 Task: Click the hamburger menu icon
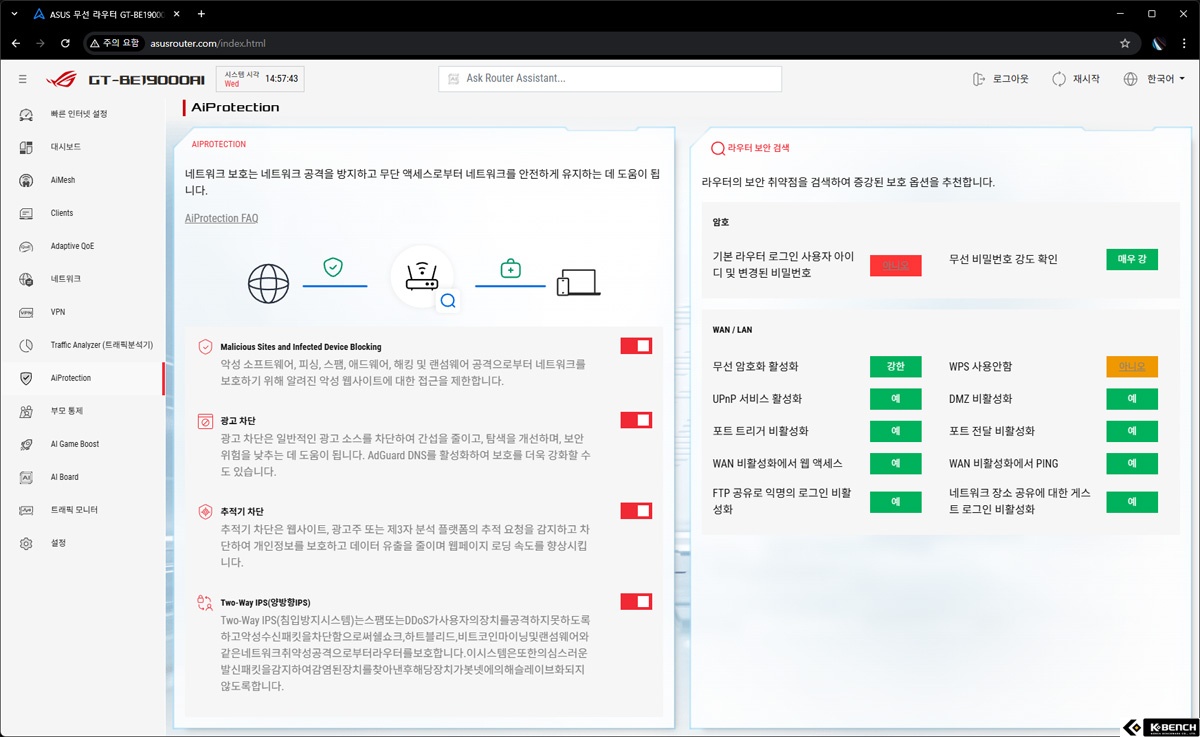22,79
